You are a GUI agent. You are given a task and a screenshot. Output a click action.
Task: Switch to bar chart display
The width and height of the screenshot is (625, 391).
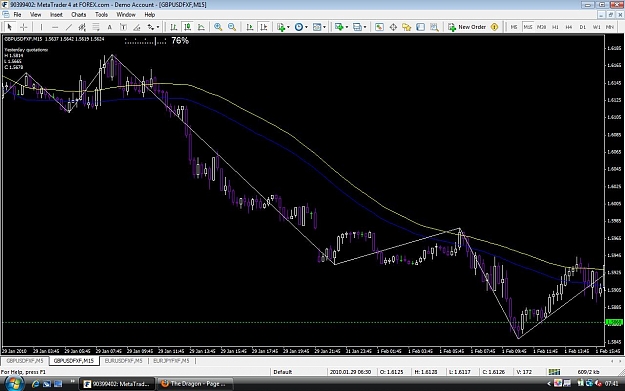click(174, 27)
